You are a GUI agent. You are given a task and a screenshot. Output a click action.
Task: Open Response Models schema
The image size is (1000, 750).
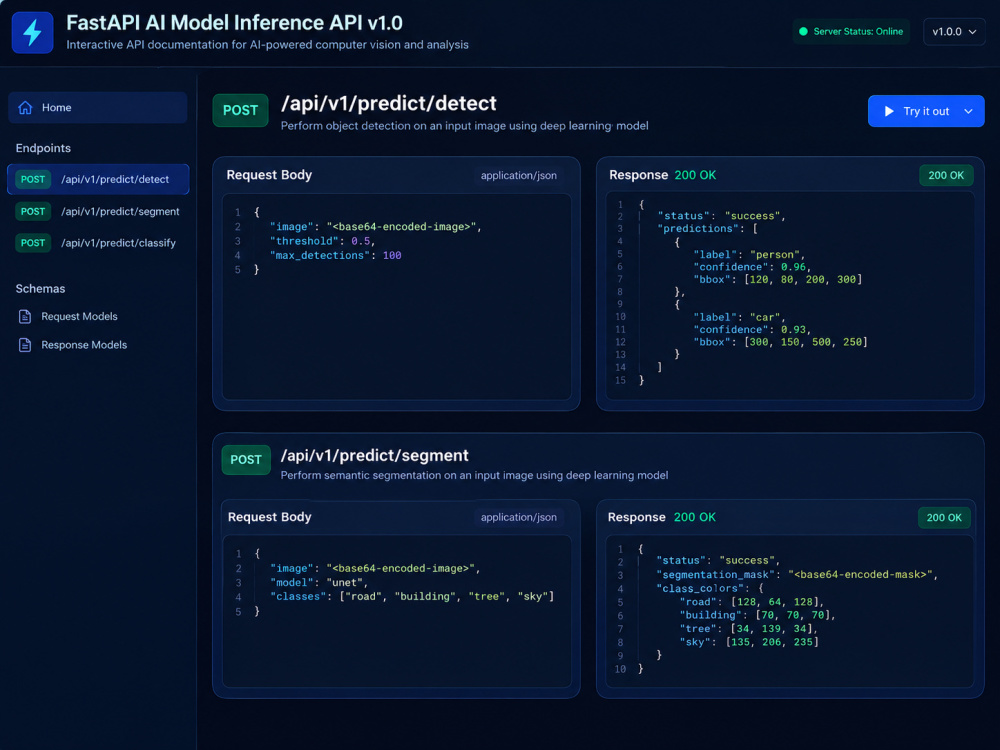(x=73, y=345)
